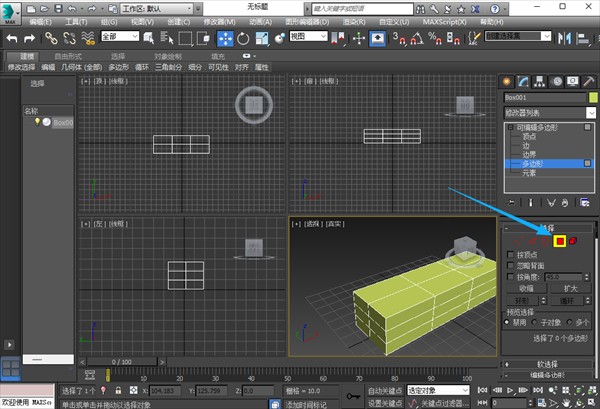Enable the 按顶点 checkbox

(x=512, y=256)
